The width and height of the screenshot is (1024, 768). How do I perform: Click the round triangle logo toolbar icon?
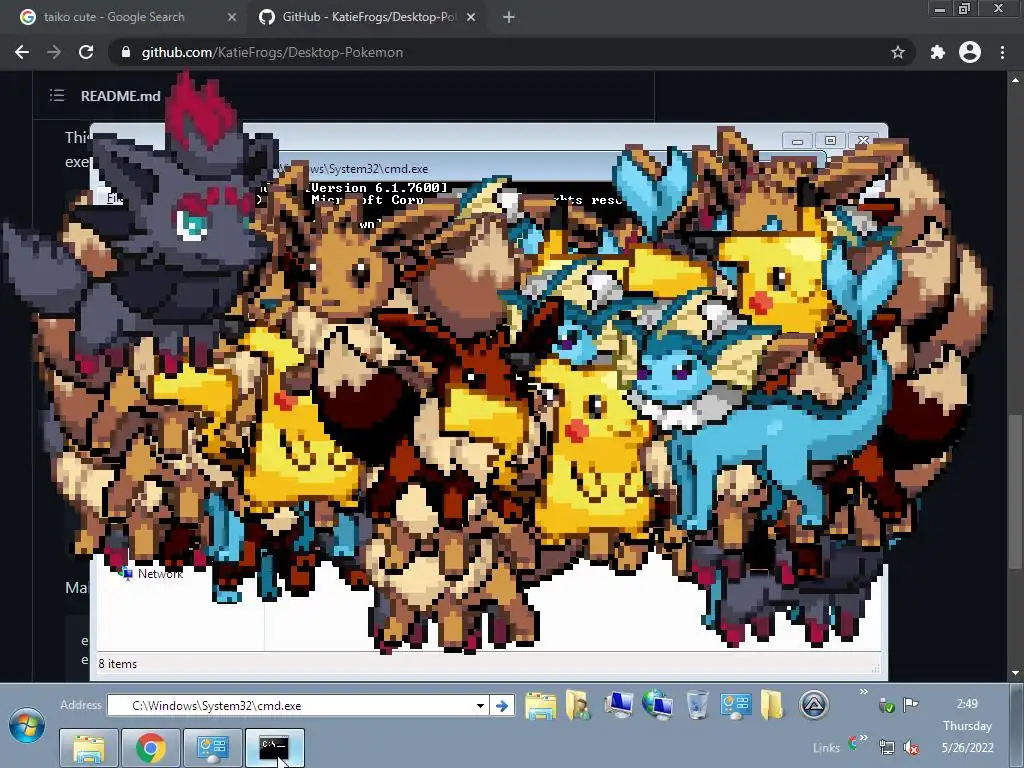point(814,705)
